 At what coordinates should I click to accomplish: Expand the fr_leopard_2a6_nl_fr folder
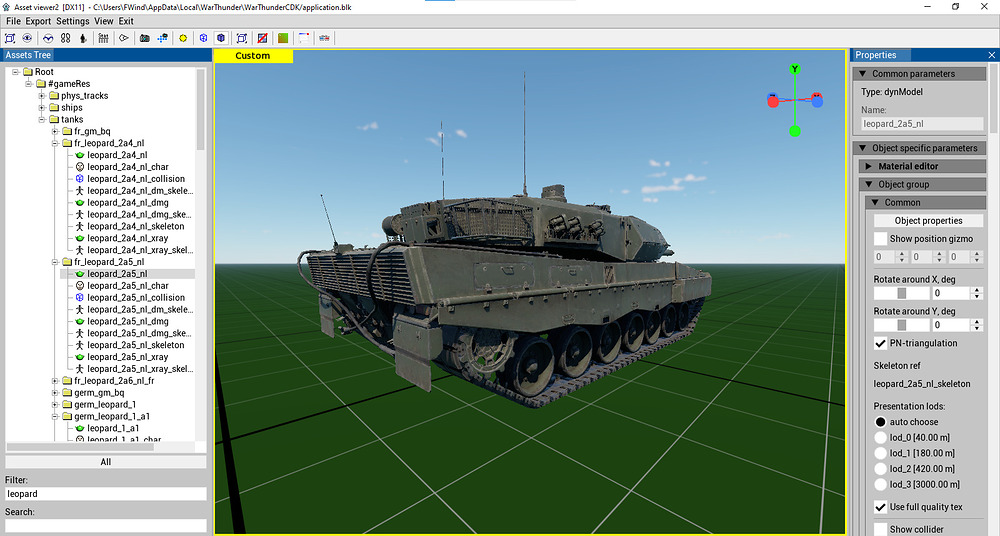pos(55,381)
